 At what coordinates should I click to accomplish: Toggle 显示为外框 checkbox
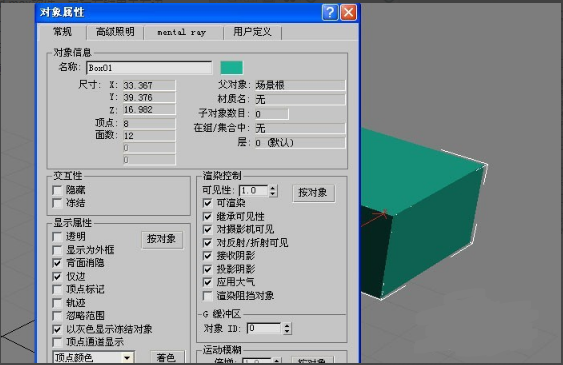(57, 250)
